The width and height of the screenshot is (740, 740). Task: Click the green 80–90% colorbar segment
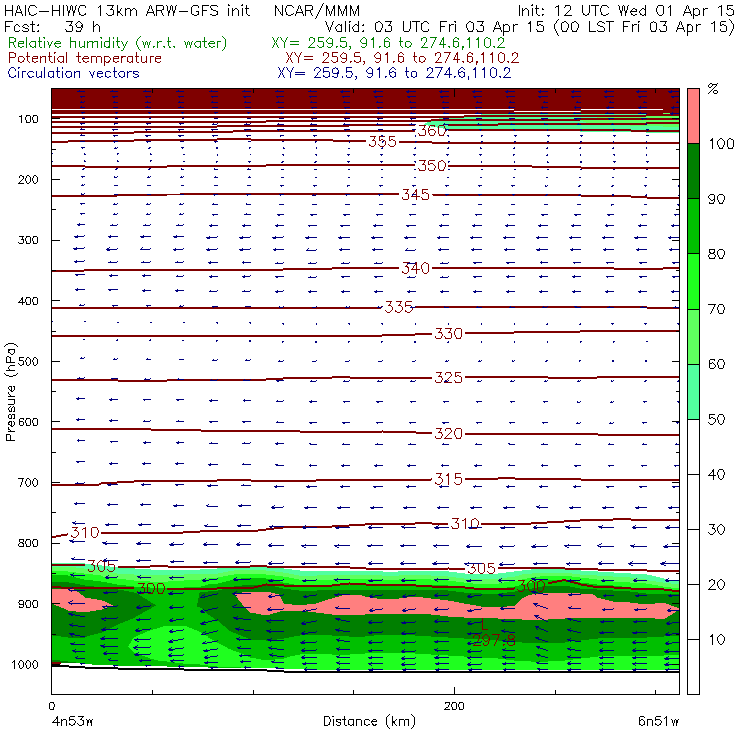(693, 226)
